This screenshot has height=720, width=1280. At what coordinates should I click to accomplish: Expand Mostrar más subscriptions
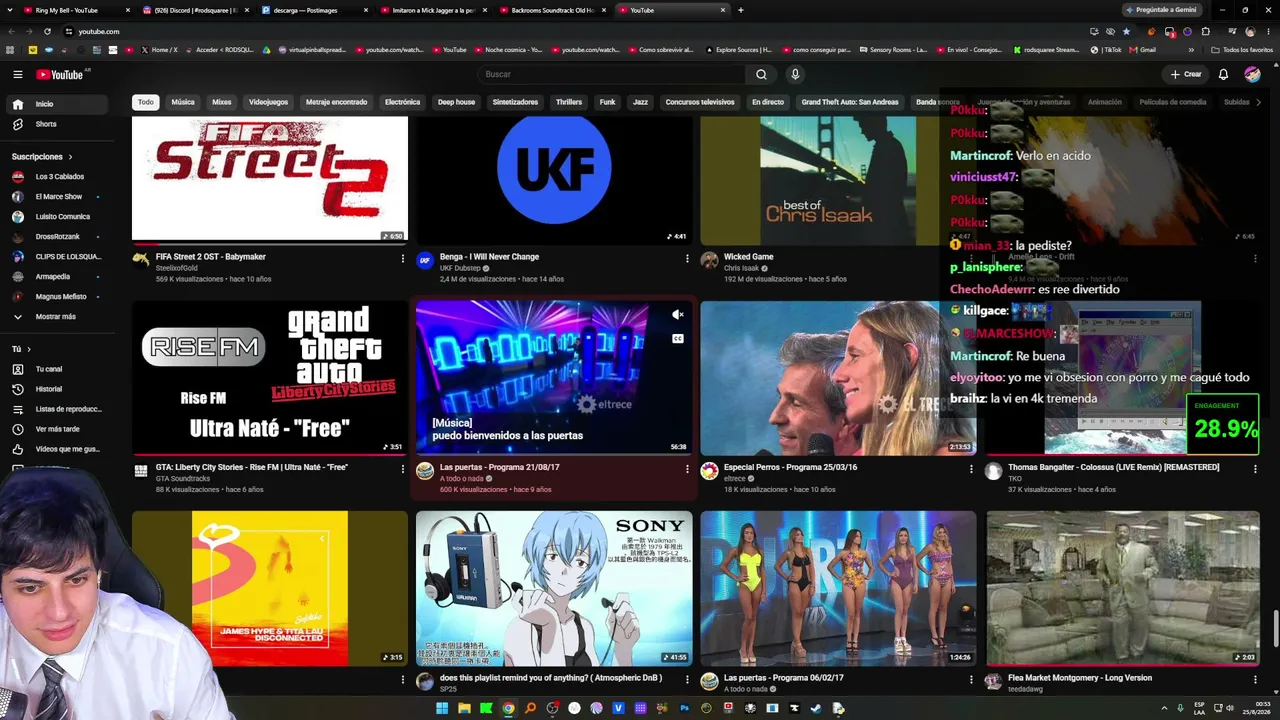tap(56, 317)
